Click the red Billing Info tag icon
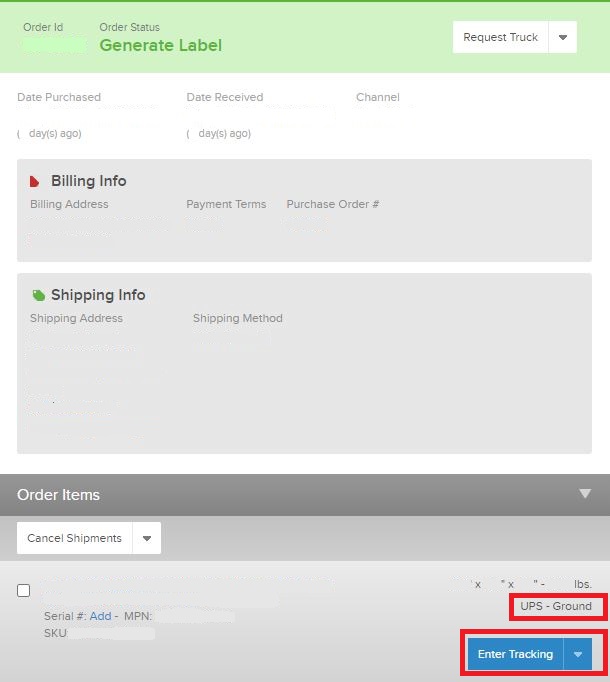610x682 pixels. [34, 181]
